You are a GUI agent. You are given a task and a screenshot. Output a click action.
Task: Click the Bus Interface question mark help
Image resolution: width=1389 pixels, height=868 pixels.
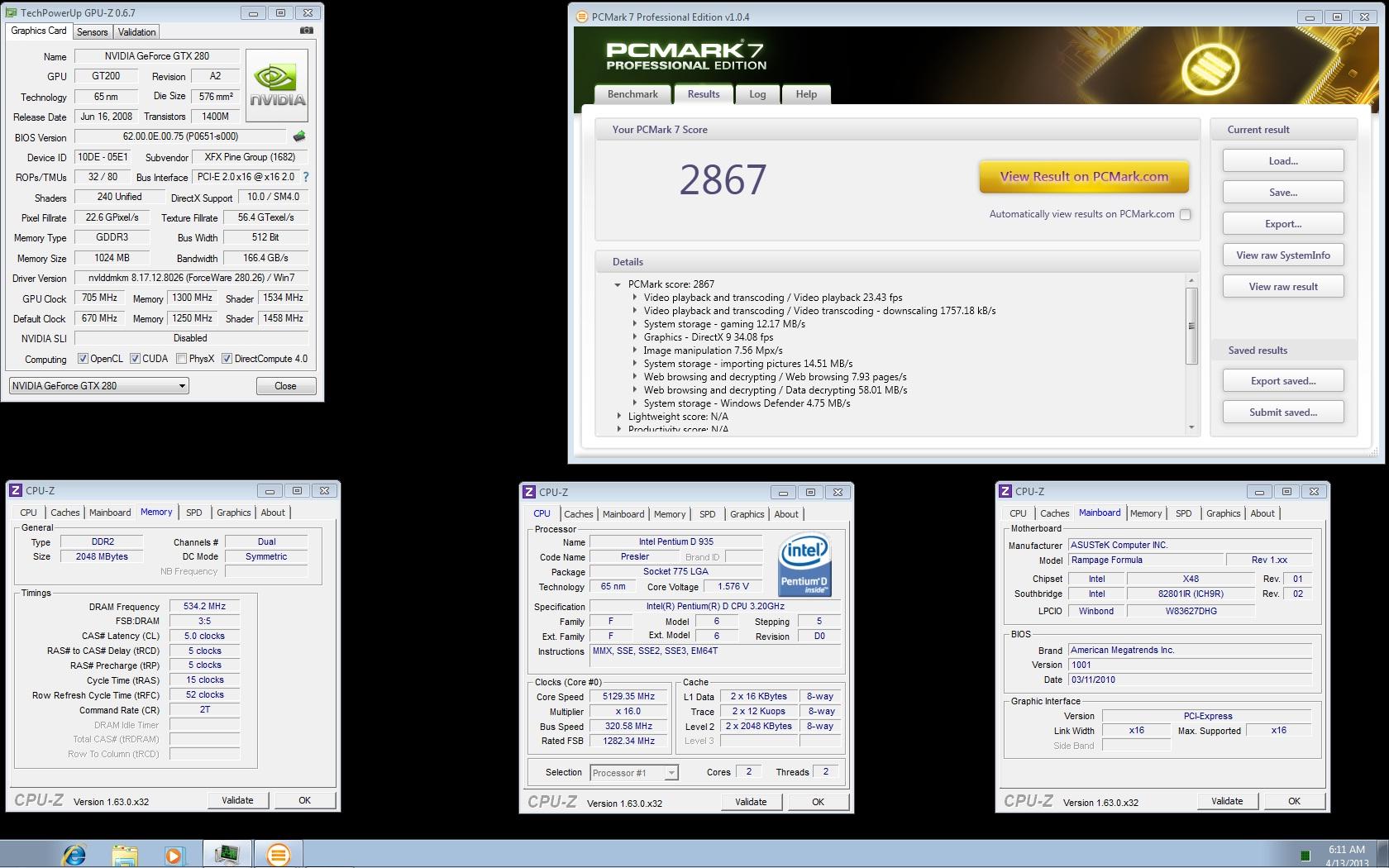(306, 177)
